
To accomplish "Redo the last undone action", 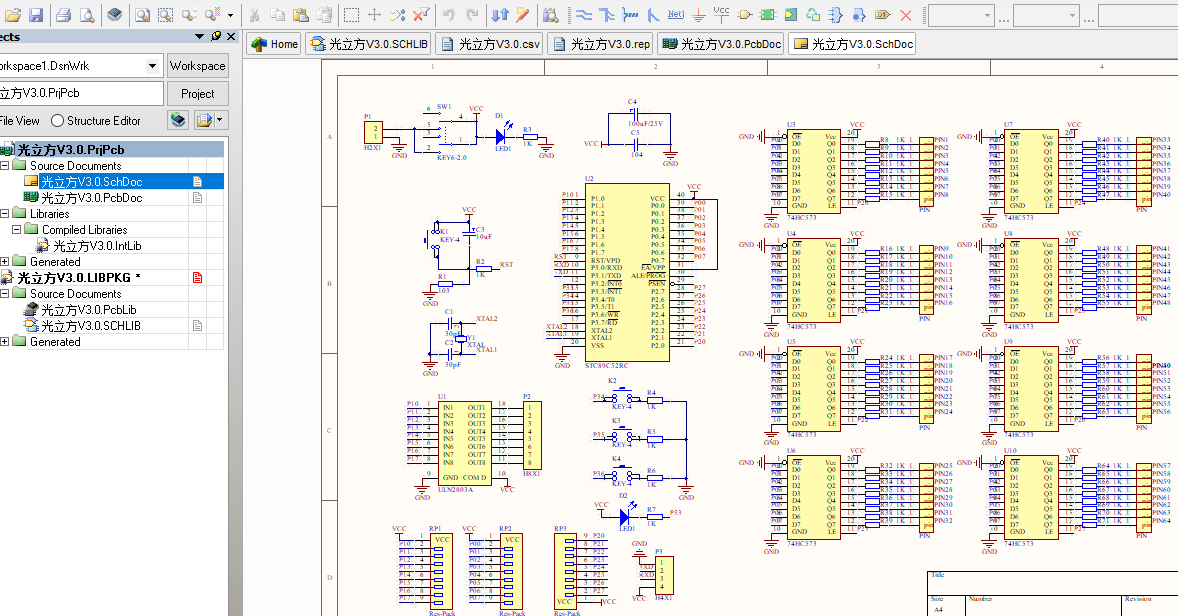I will [472, 14].
